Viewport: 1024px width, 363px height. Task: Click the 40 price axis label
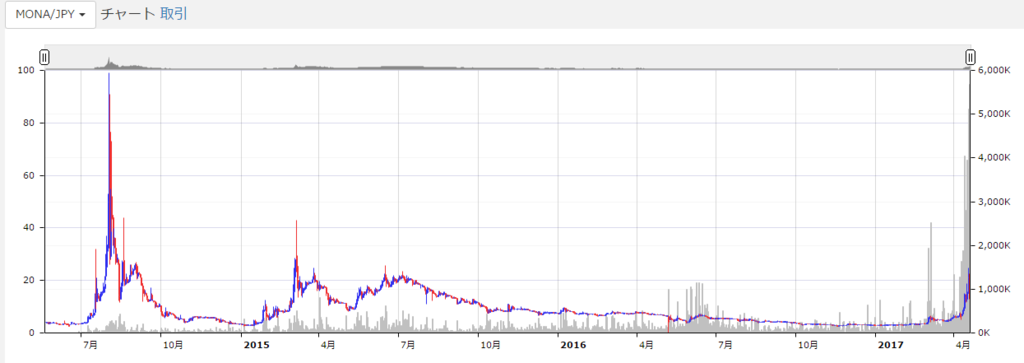point(29,228)
